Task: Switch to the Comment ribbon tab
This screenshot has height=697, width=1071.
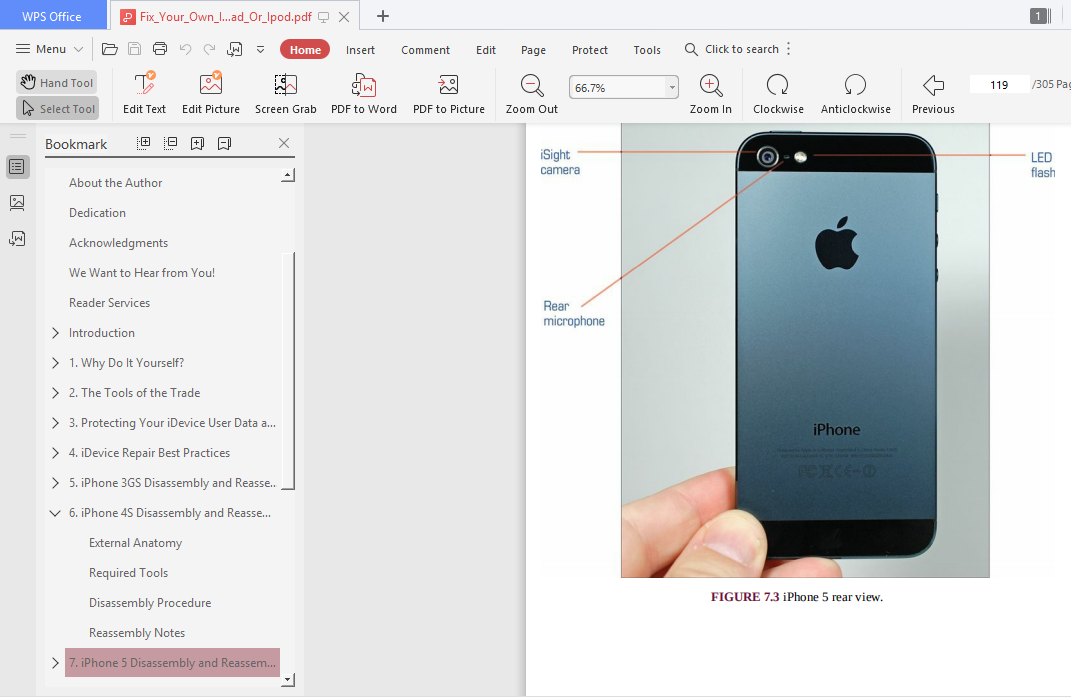Action: [425, 50]
